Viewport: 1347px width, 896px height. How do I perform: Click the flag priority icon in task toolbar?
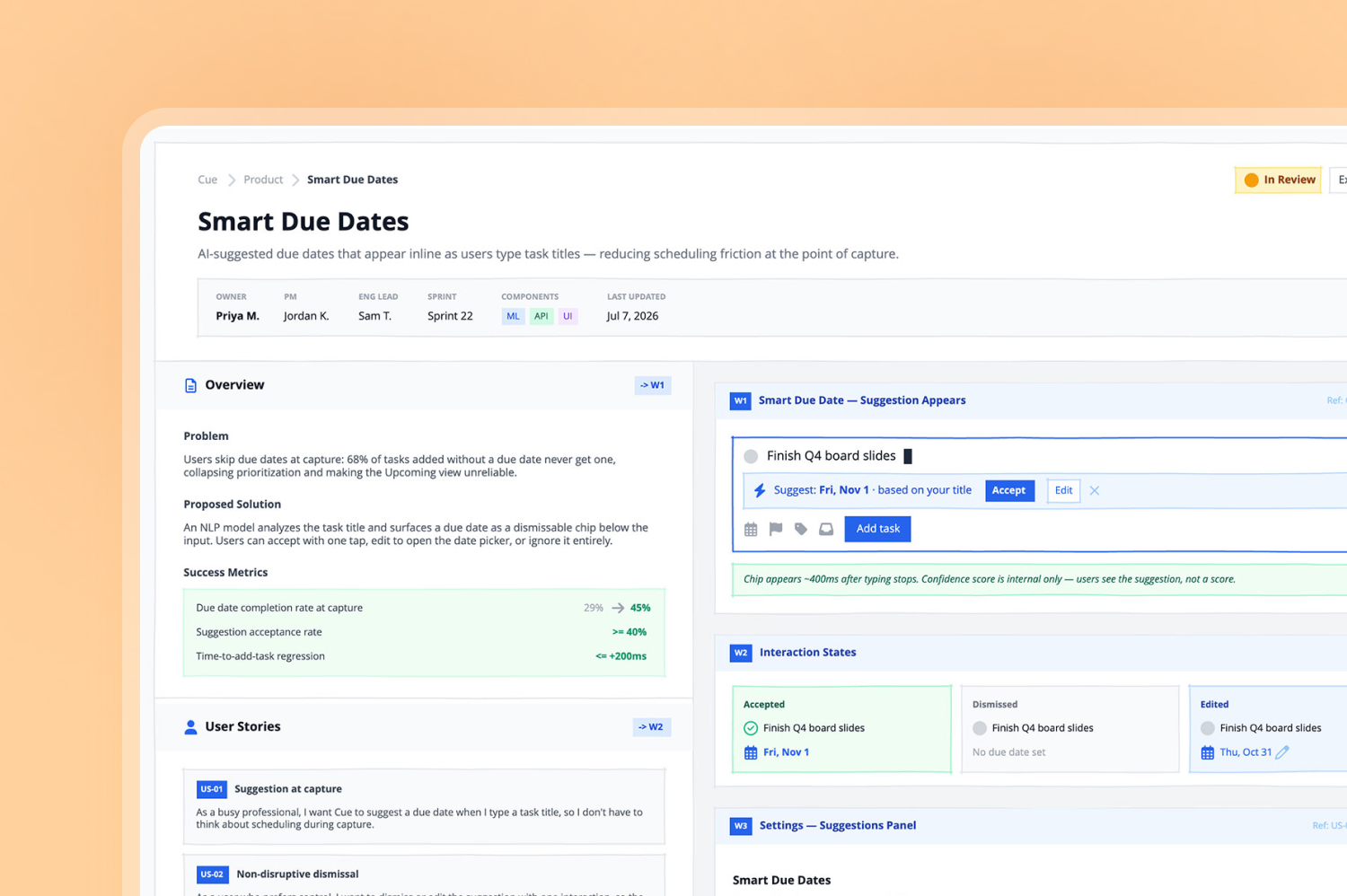[776, 530]
